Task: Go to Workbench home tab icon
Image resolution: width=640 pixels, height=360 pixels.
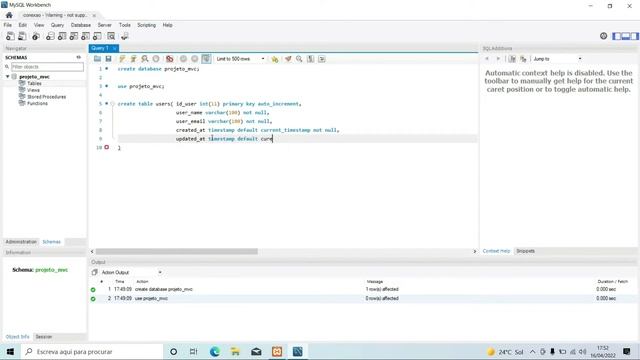Action: [9, 15]
